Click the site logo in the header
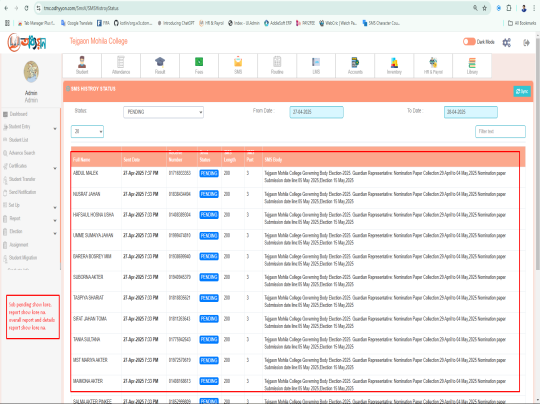The image size is (540, 404). pyautogui.click(x=27, y=42)
